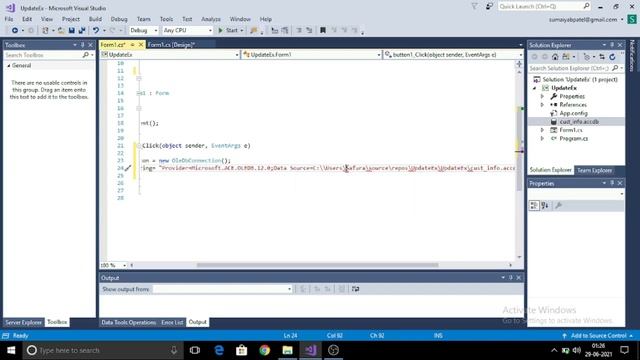Viewport: 640px width, 360px height.
Task: Click the split editor icon above vertical scrollbar
Action: coord(519,64)
